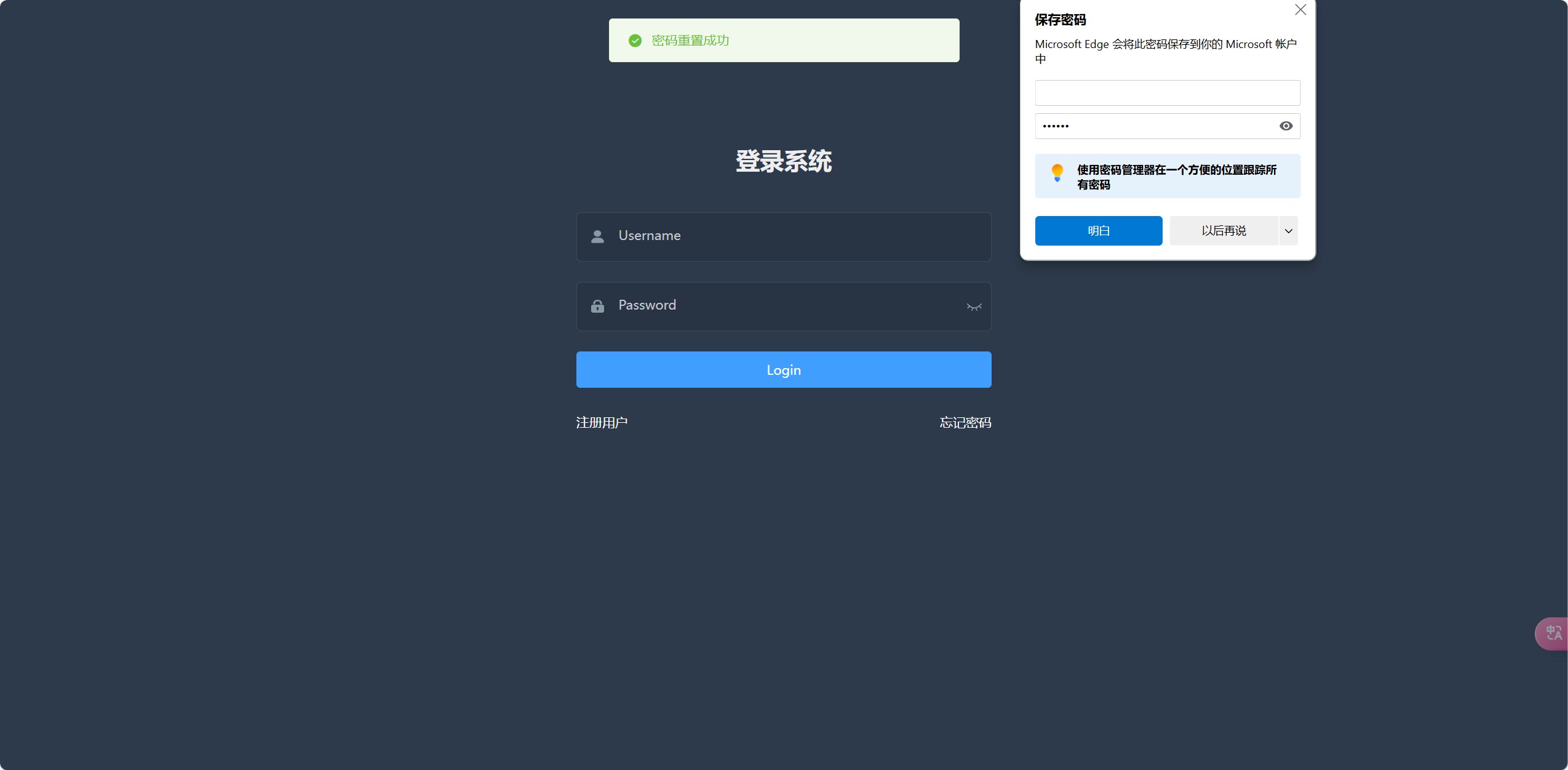This screenshot has width=1568, height=770.
Task: Toggle login Password field visibility
Action: point(974,307)
